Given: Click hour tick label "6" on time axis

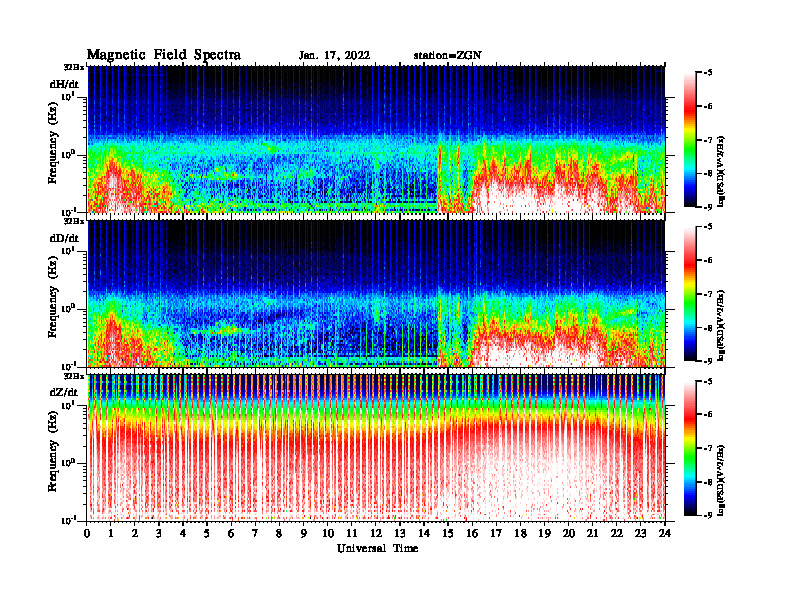Looking at the screenshot, I should tap(231, 534).
